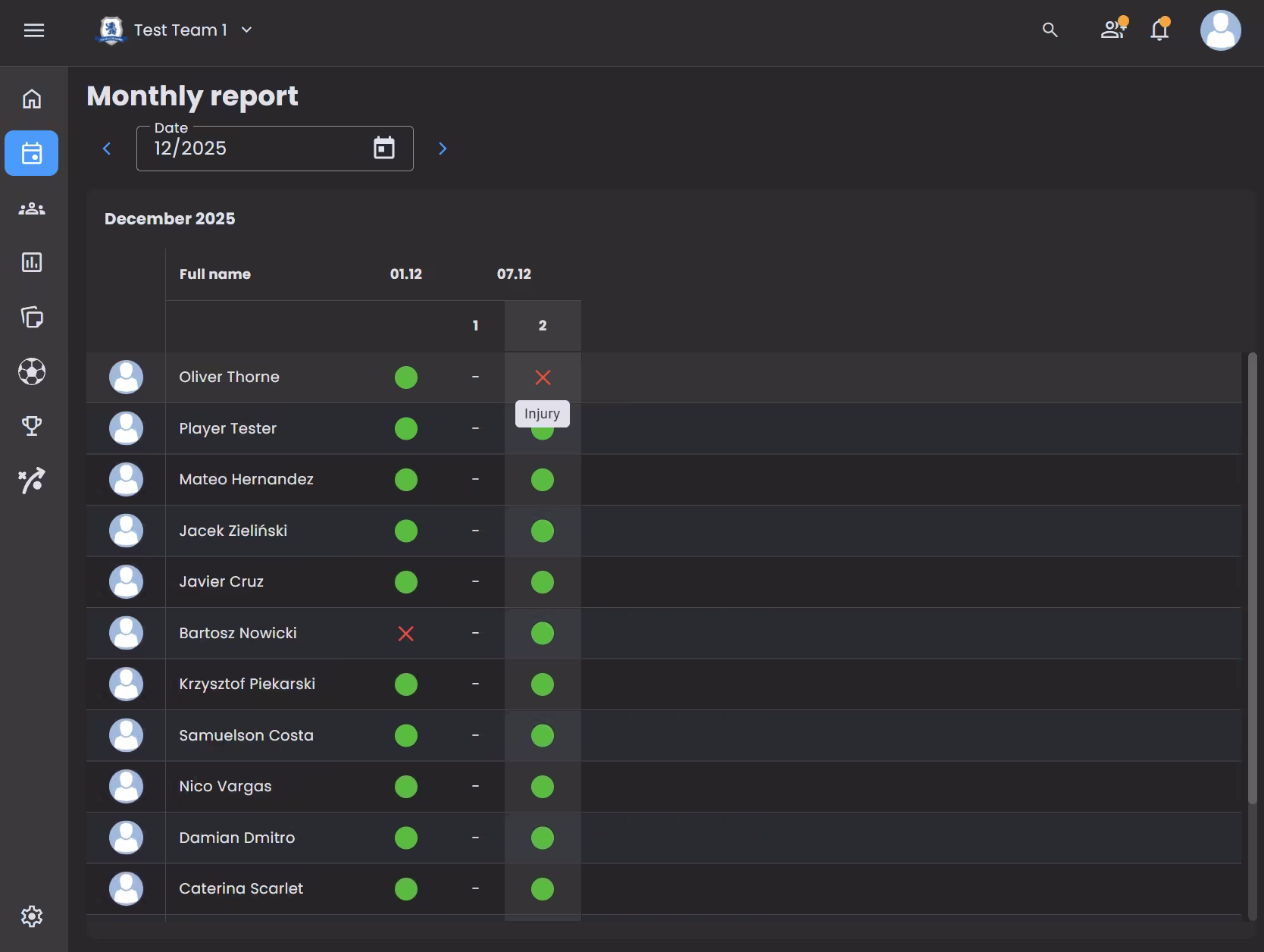Open the trophy competitions icon
This screenshot has height=952, width=1264.
click(32, 426)
